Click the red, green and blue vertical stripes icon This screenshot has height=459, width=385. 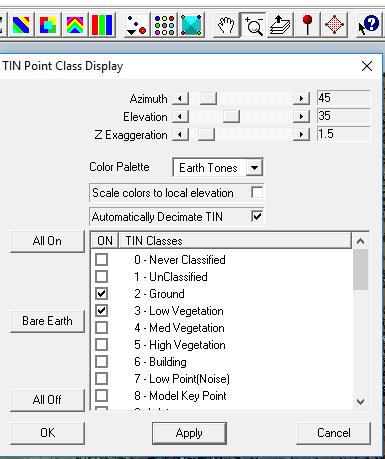[102, 25]
